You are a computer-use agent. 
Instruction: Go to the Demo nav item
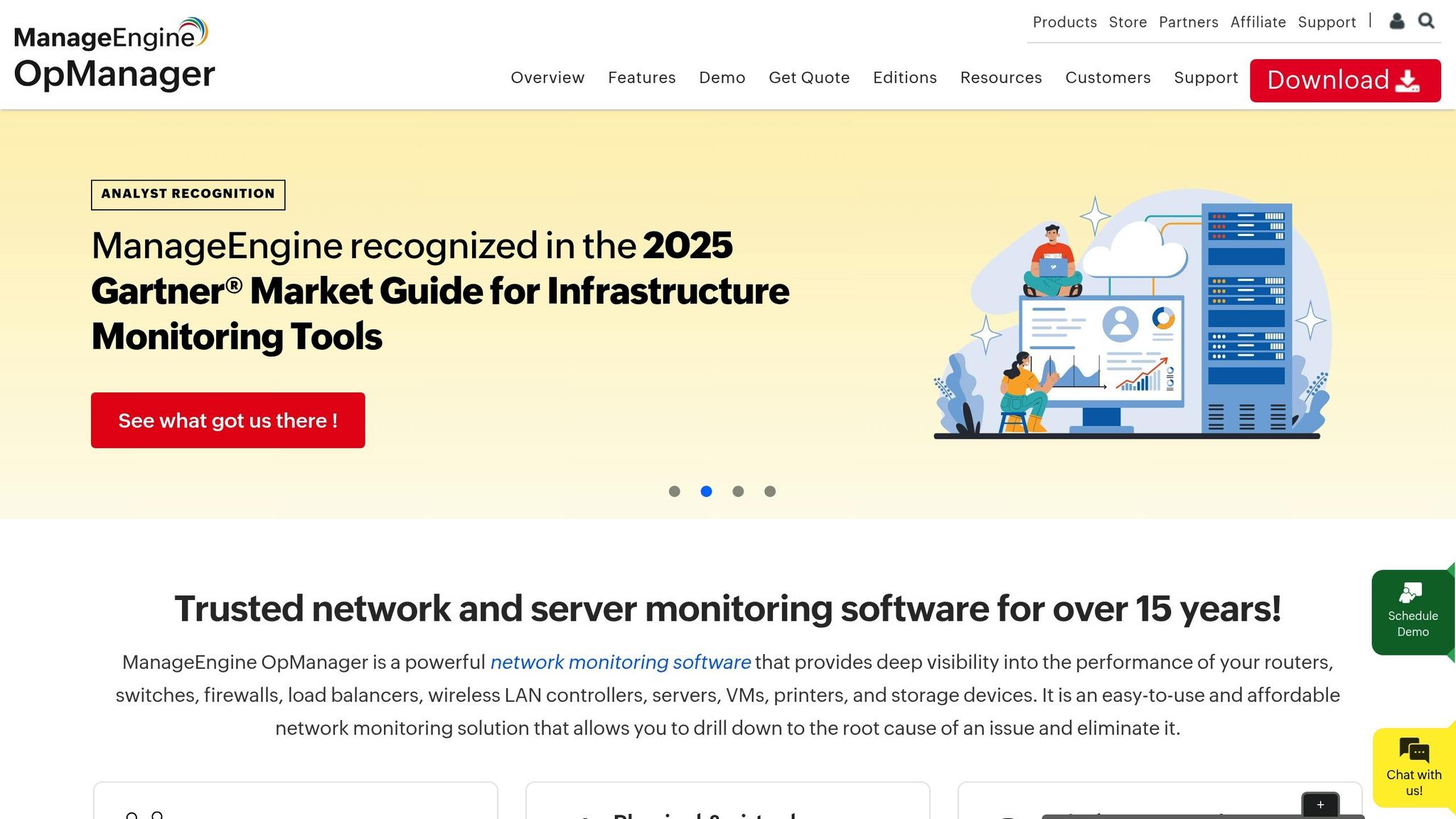click(x=722, y=77)
